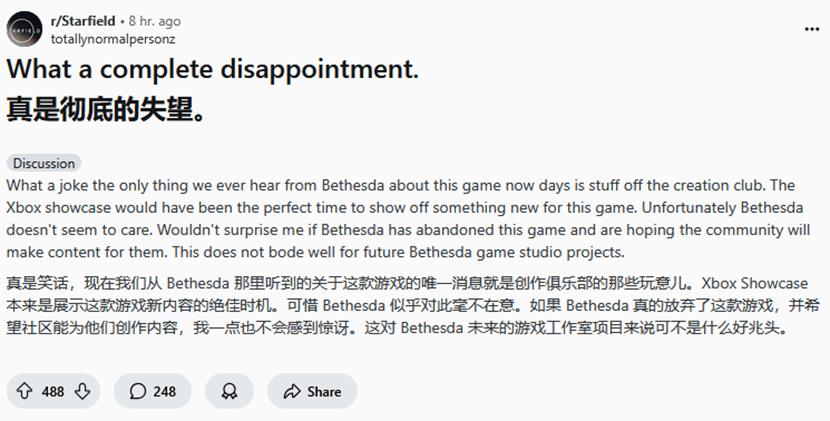Open the Starfield subreddit avatar
The width and height of the screenshot is (830, 421).
[24, 29]
